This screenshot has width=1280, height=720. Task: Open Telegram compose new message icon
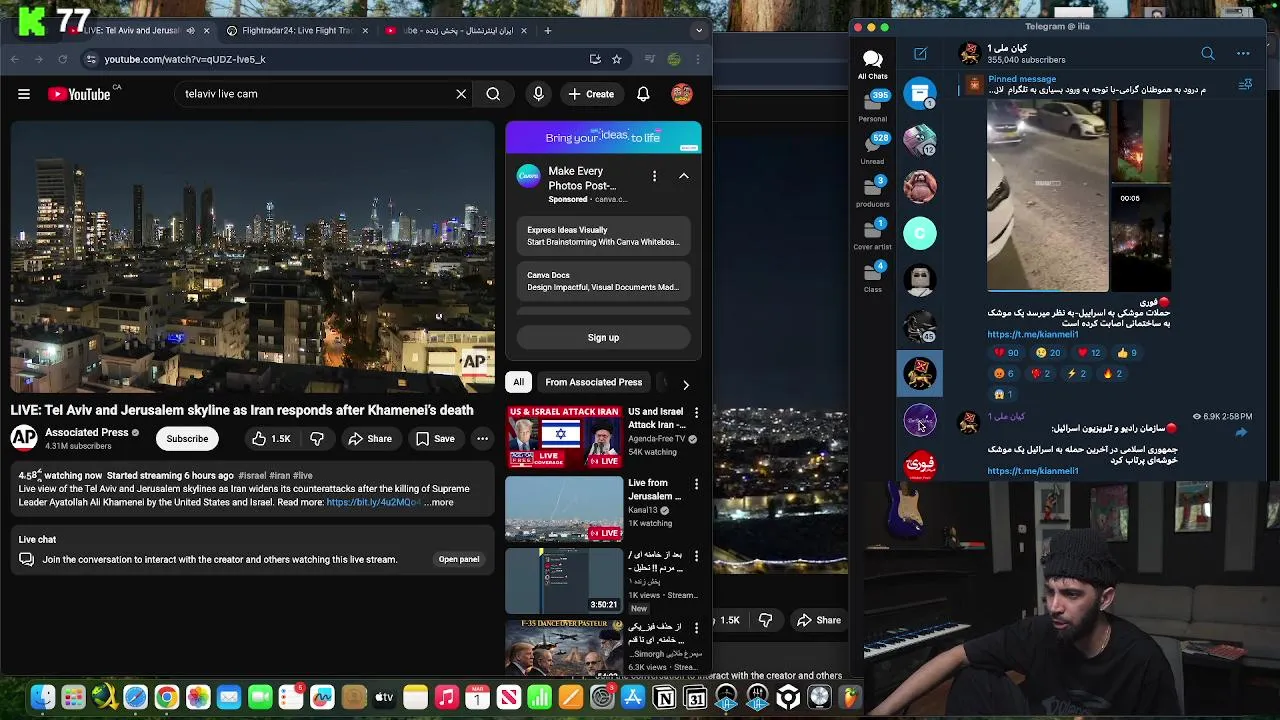point(920,53)
